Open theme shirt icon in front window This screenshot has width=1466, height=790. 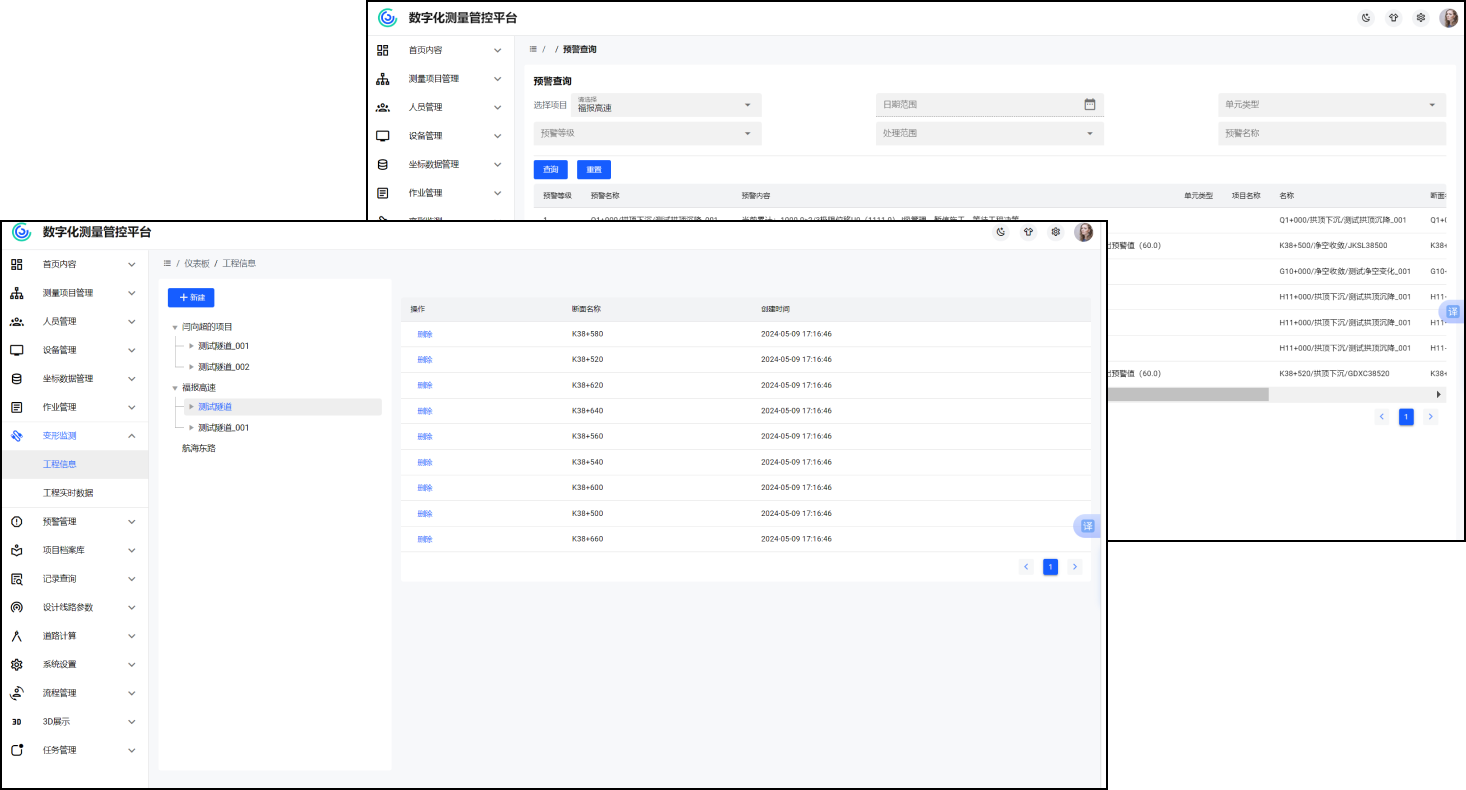tap(1028, 232)
